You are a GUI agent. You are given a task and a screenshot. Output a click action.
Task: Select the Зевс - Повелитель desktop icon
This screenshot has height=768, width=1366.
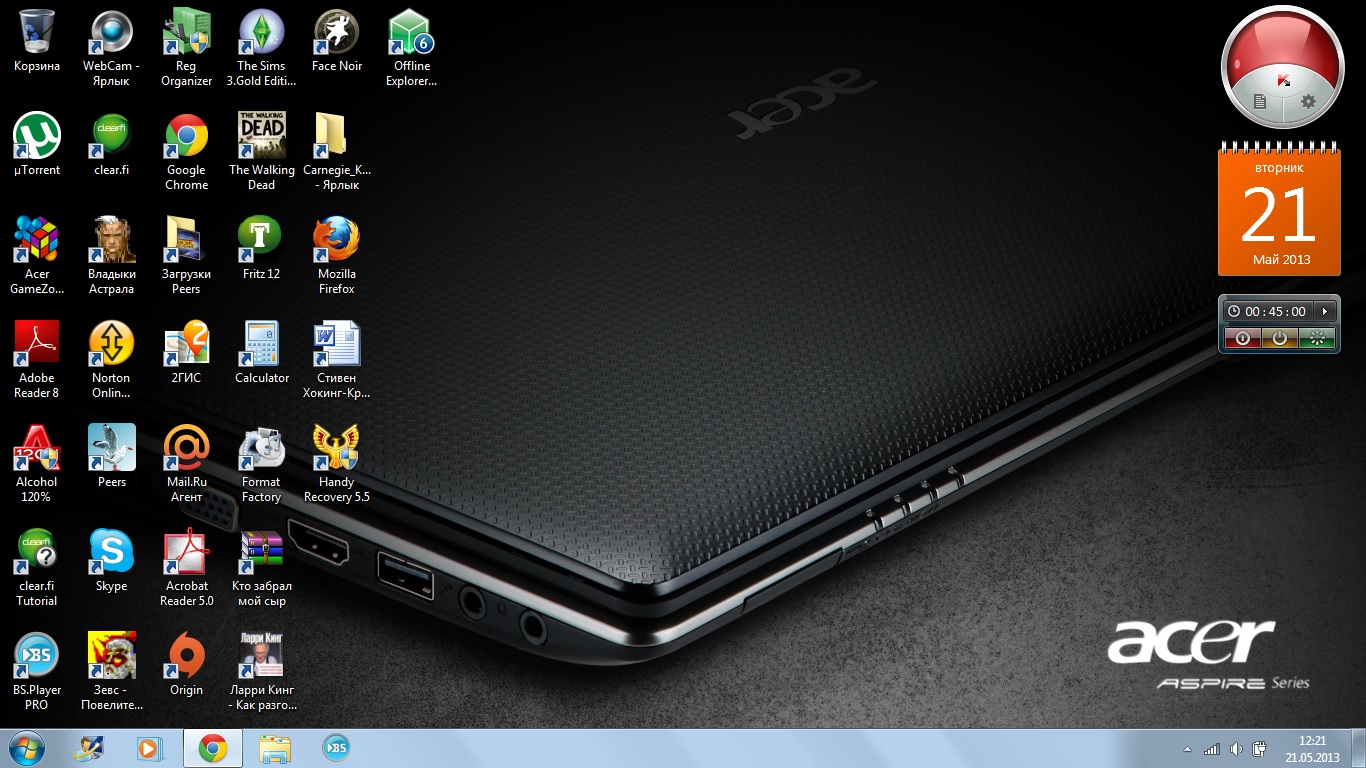pyautogui.click(x=111, y=672)
